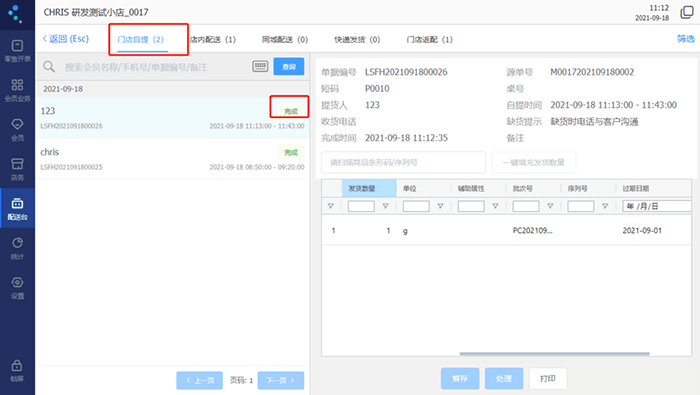
Task: Click the 上一页 pagination button
Action: 200,380
